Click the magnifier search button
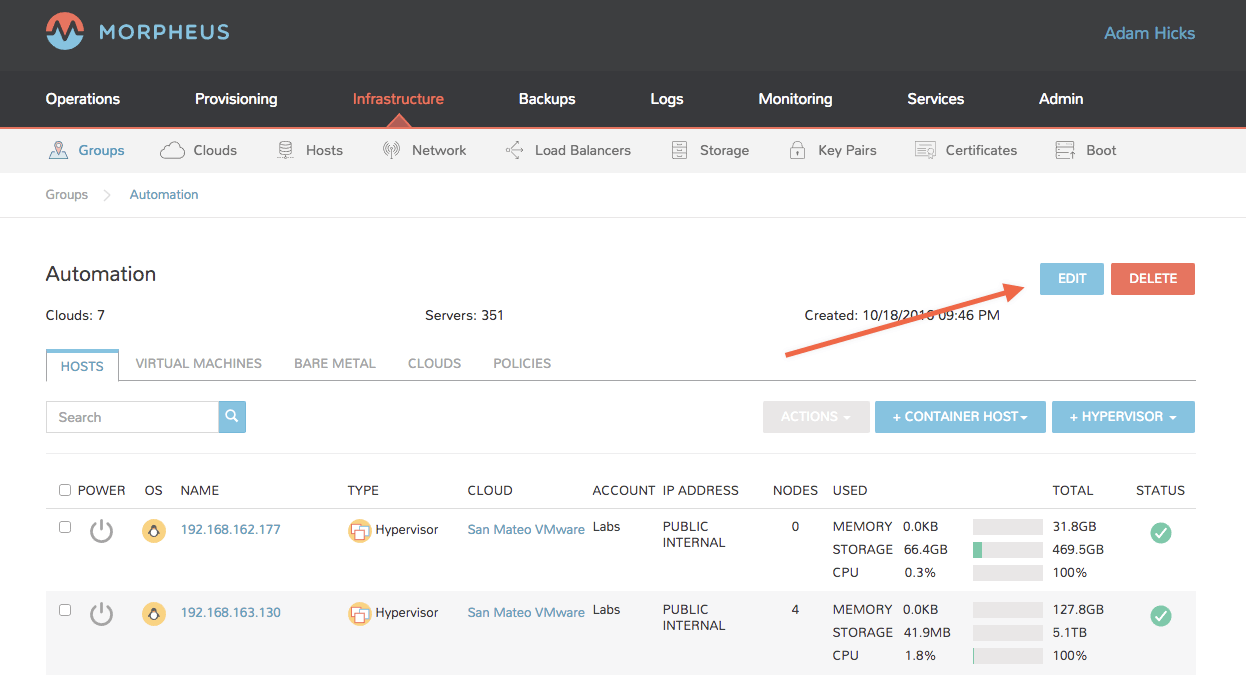The image size is (1246, 679). click(x=232, y=417)
